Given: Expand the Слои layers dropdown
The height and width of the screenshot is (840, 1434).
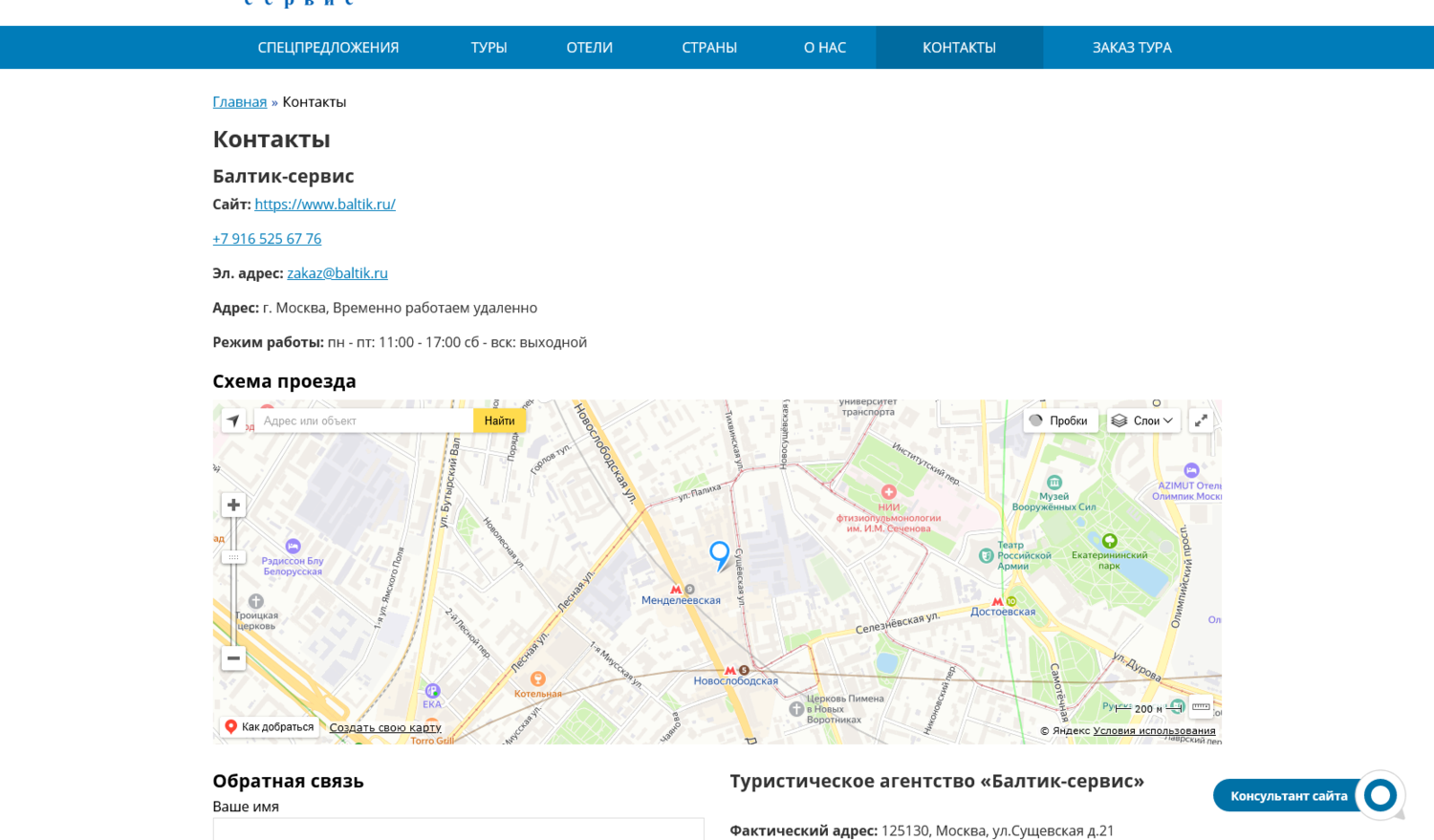Looking at the screenshot, I should click(x=1143, y=420).
